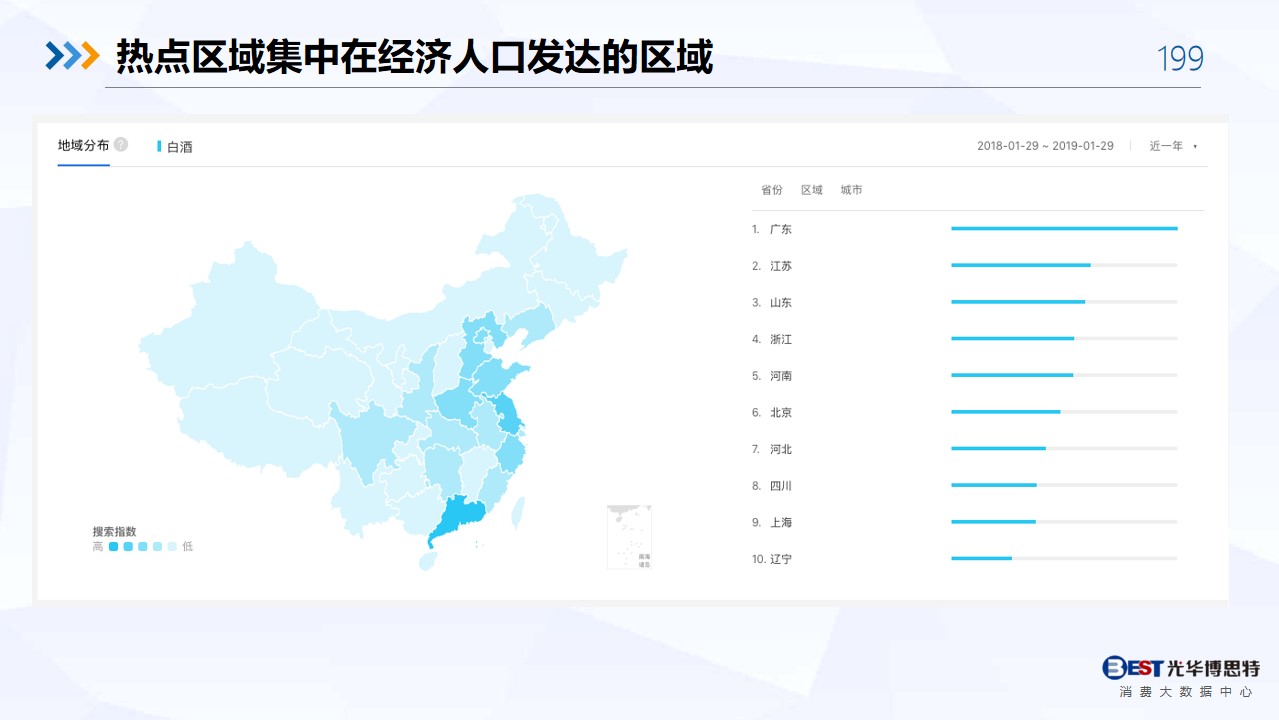Switch to the 城市 tab
Image resolution: width=1279 pixels, height=720 pixels.
pos(851,190)
